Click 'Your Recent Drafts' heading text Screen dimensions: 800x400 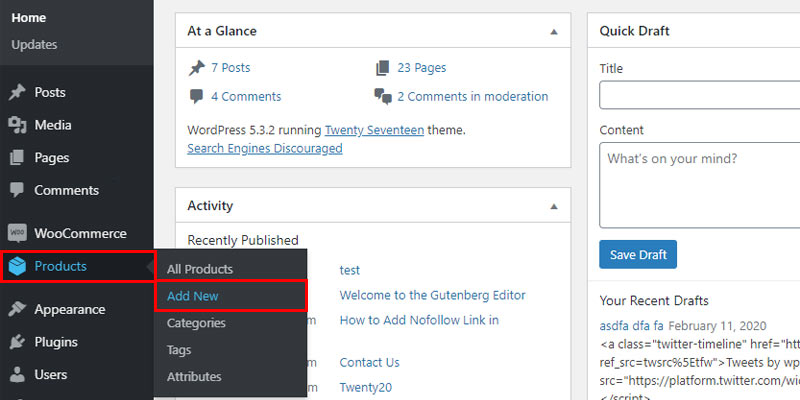click(x=654, y=301)
